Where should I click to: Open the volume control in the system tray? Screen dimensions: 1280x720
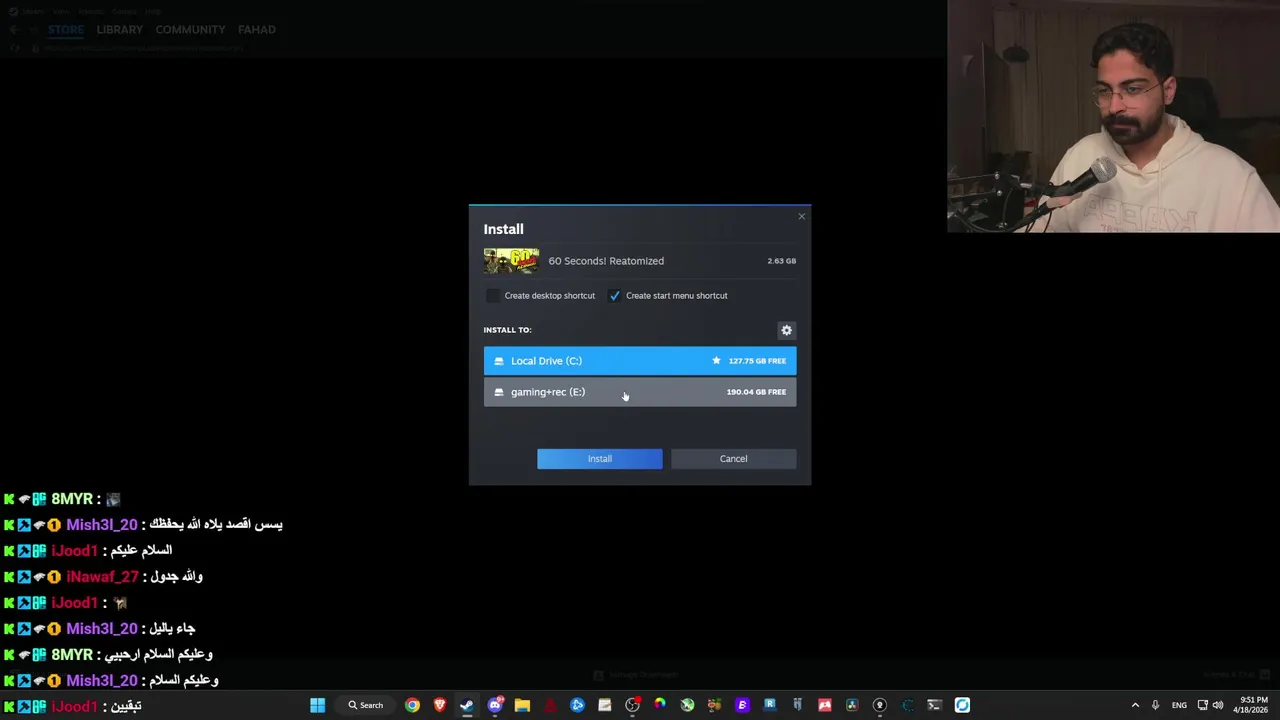click(x=1218, y=705)
